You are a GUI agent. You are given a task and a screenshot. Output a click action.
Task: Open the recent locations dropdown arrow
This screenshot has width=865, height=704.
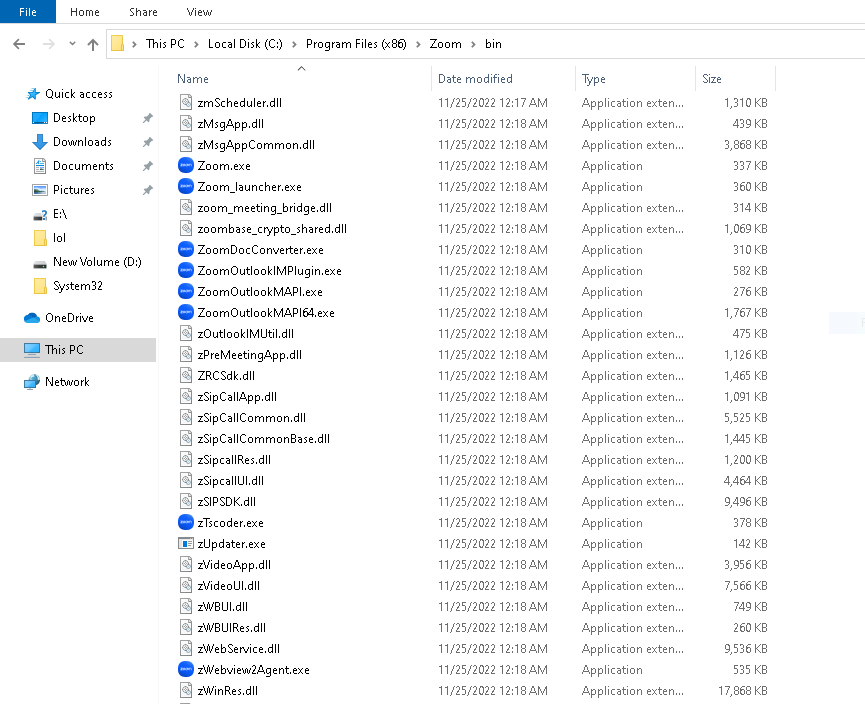(x=72, y=44)
